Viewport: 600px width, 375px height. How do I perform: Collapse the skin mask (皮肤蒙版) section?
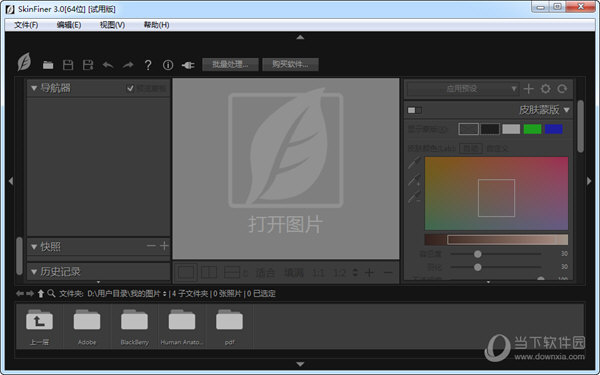[x=567, y=110]
